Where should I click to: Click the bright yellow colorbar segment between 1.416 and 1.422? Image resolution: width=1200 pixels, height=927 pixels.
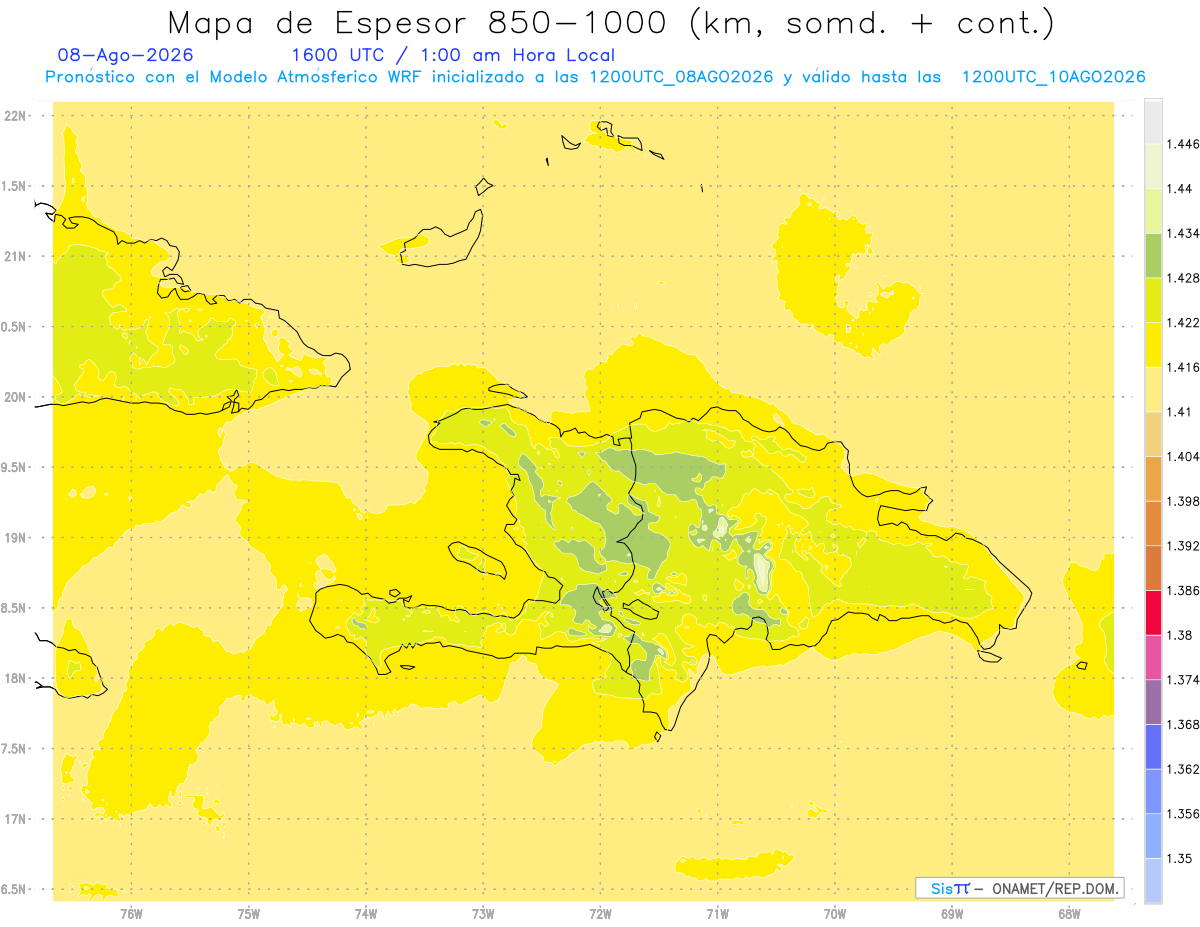tap(1153, 345)
